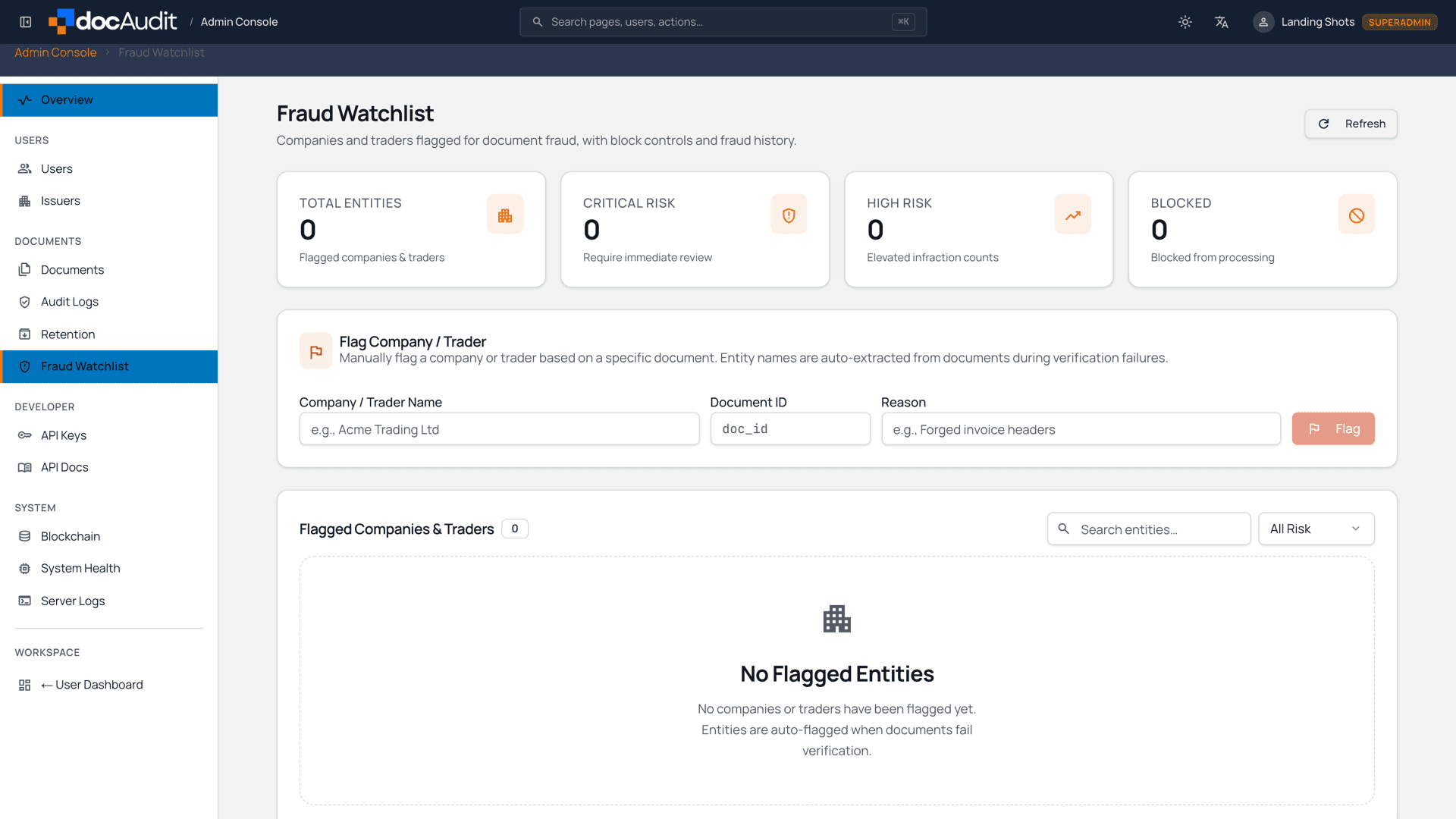Open Retention in the sidebar
The image size is (1456, 819).
pyautogui.click(x=109, y=334)
